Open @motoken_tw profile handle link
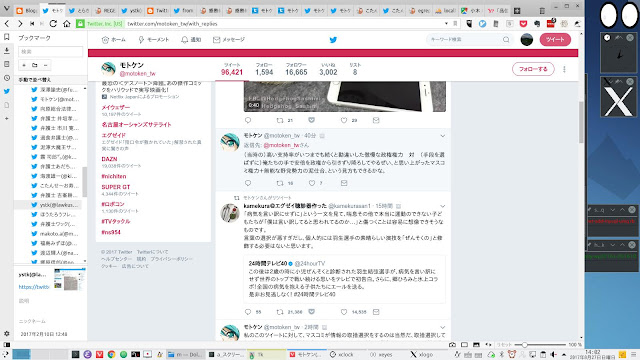Viewport: 640px width, 360px height. click(138, 74)
